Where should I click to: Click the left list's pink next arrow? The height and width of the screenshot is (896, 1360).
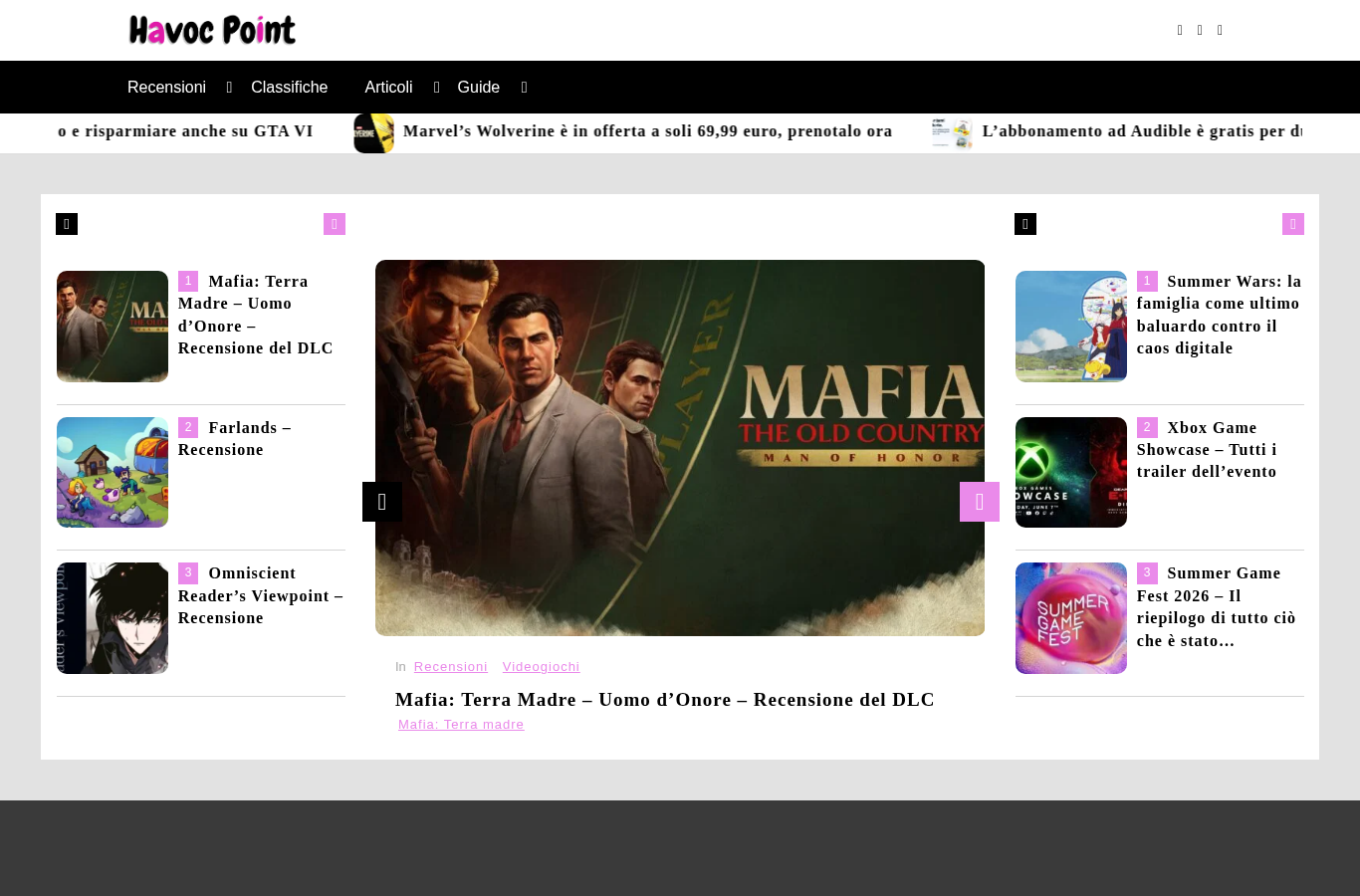coord(335,224)
